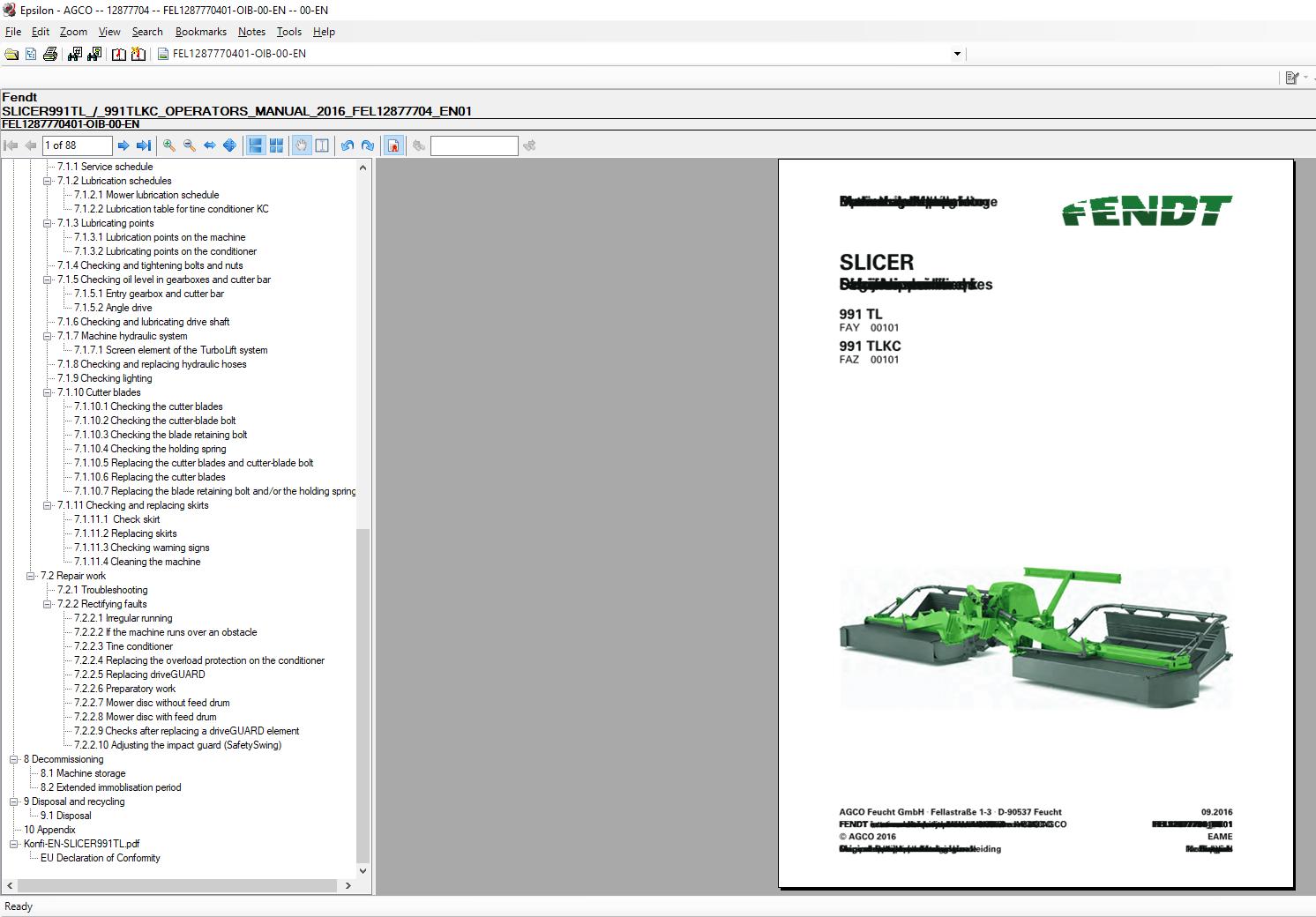Image resolution: width=1316 pixels, height=917 pixels.
Task: Click the tree horizontal scrollbar right arrow
Action: (348, 885)
